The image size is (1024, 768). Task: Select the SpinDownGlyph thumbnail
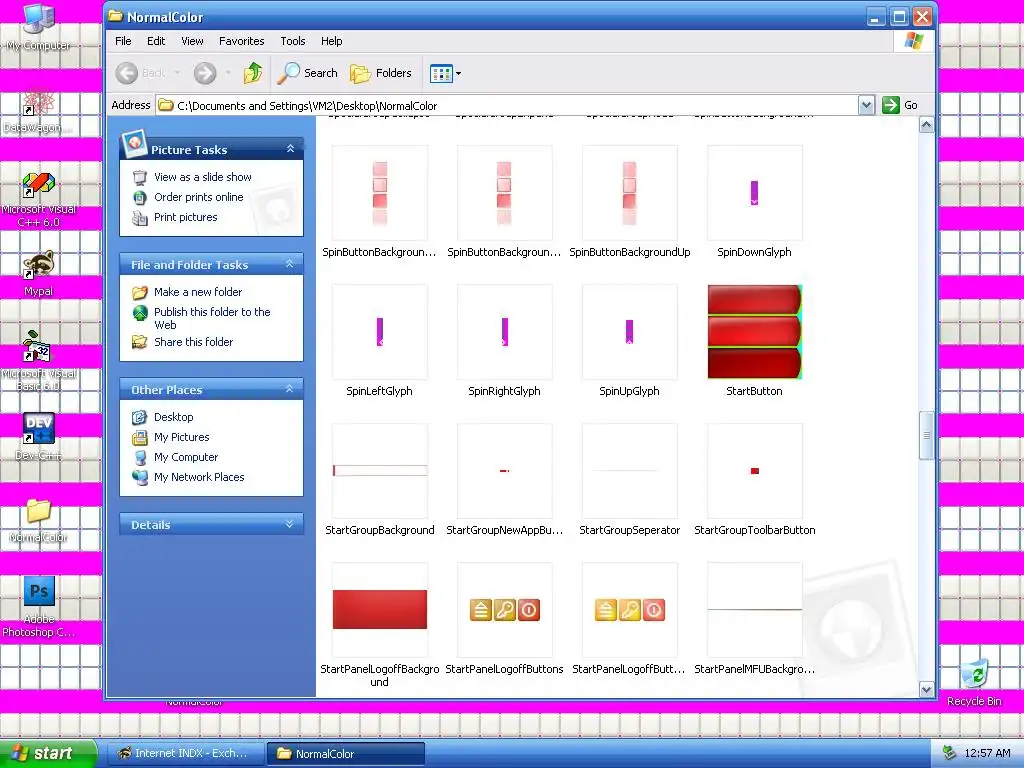coord(754,193)
